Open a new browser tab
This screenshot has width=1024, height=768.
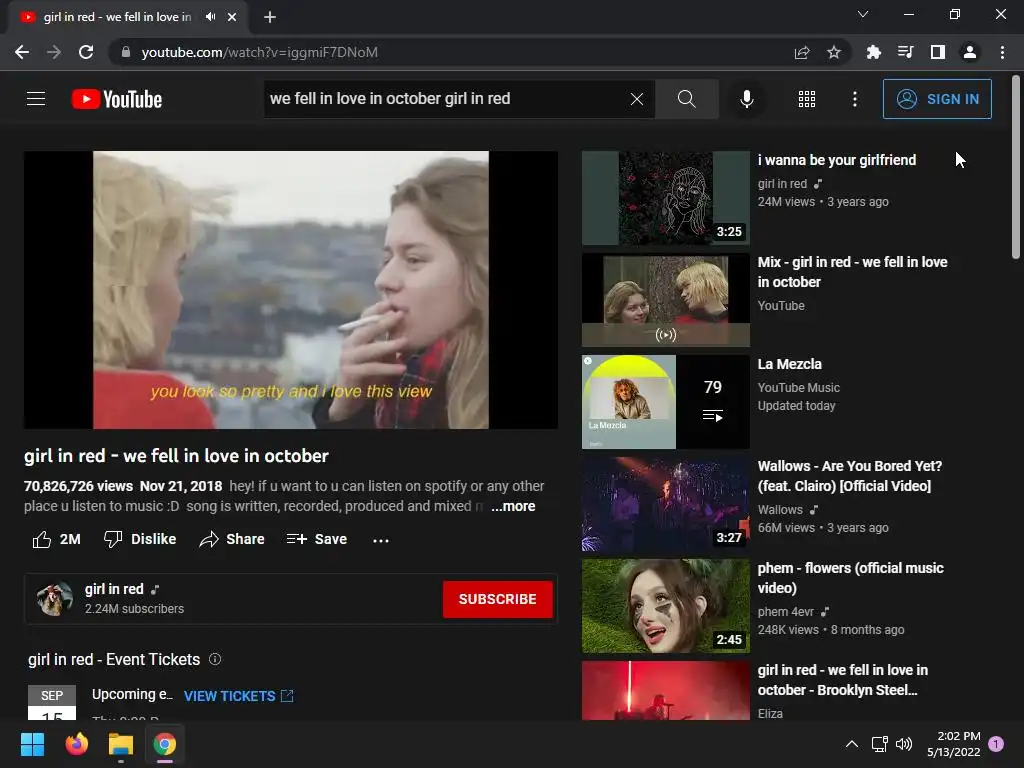(x=270, y=17)
